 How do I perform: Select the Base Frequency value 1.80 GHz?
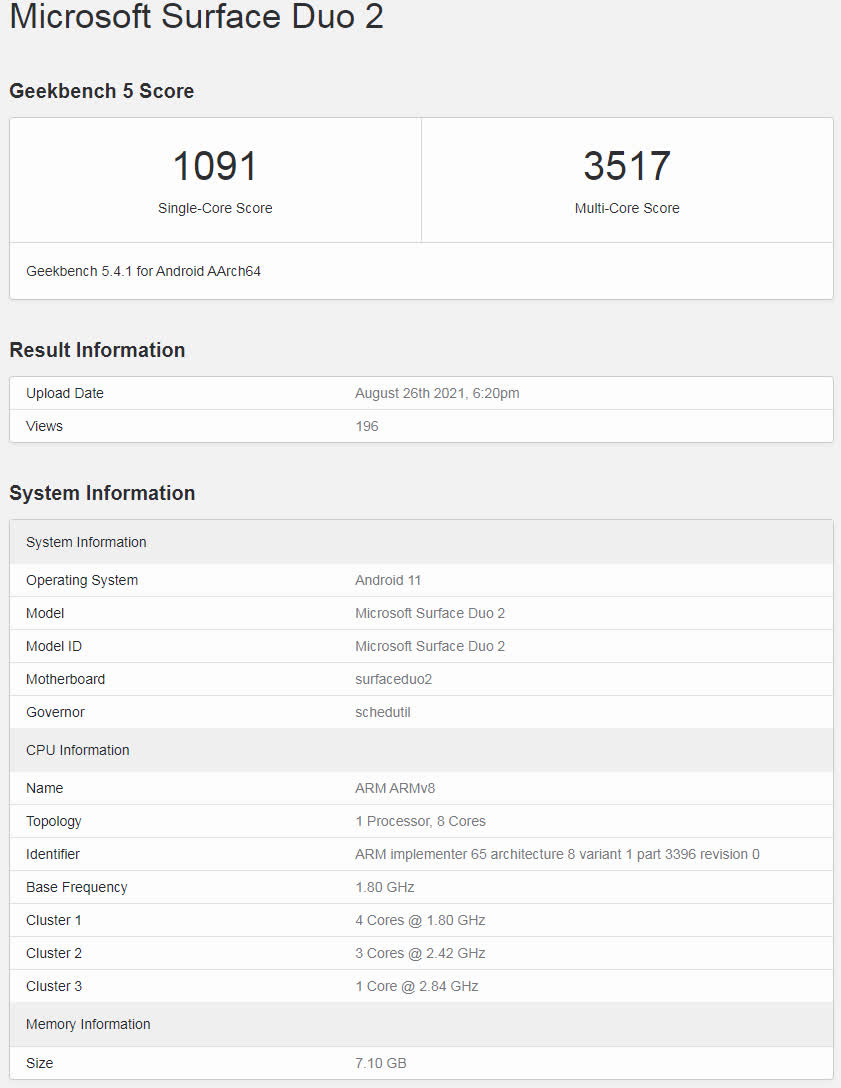[x=384, y=887]
